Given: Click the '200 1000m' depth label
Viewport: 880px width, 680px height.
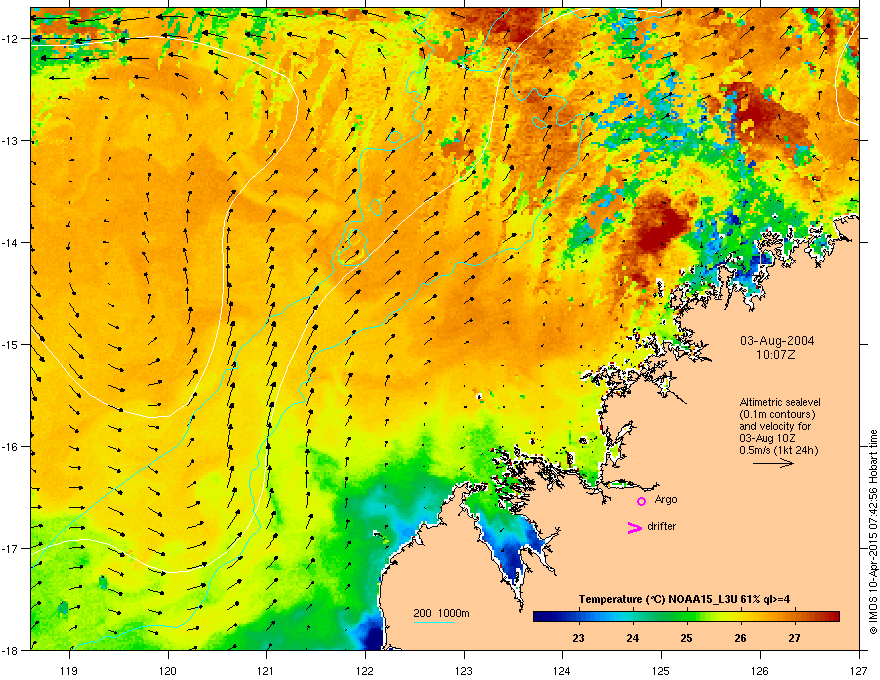Looking at the screenshot, I should tap(441, 613).
